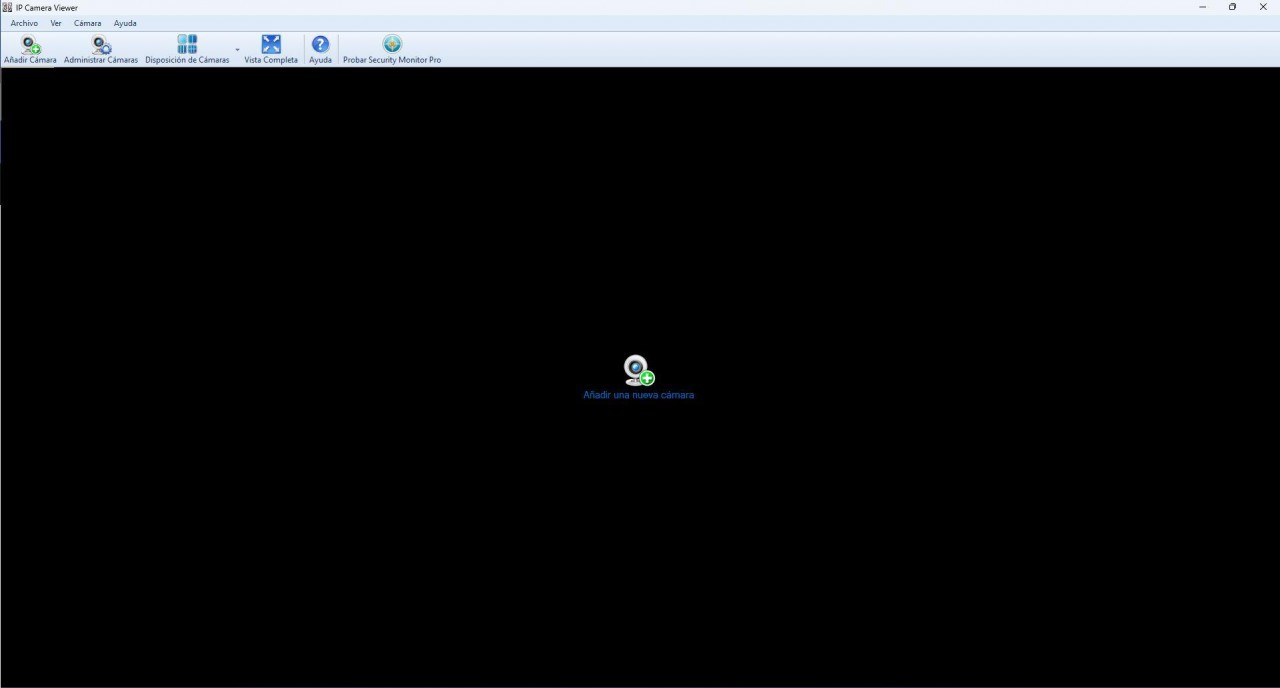The width and height of the screenshot is (1280, 688).
Task: Open the Ayuda menu in the menu bar
Action: [125, 23]
